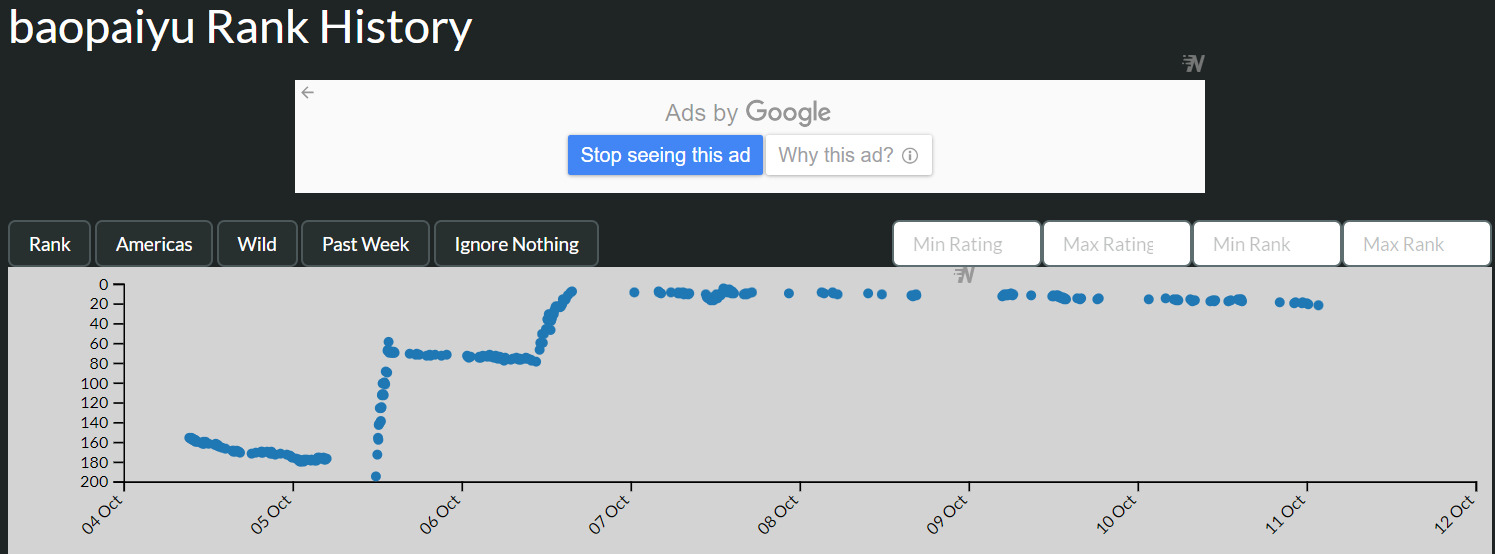
Task: Focus the Min Rating input field
Action: pos(966,244)
